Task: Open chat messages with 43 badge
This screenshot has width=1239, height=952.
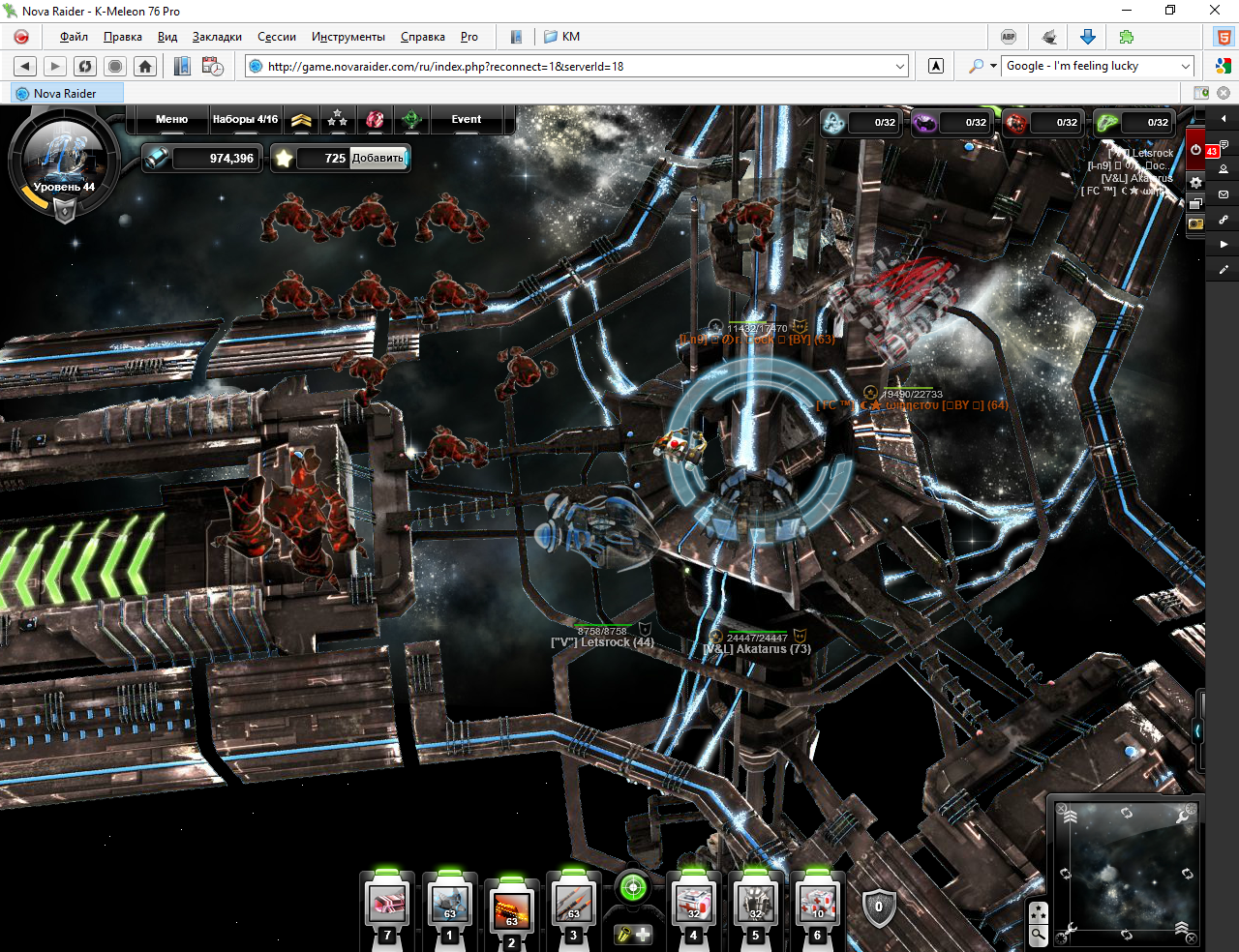Action: 1224,144
